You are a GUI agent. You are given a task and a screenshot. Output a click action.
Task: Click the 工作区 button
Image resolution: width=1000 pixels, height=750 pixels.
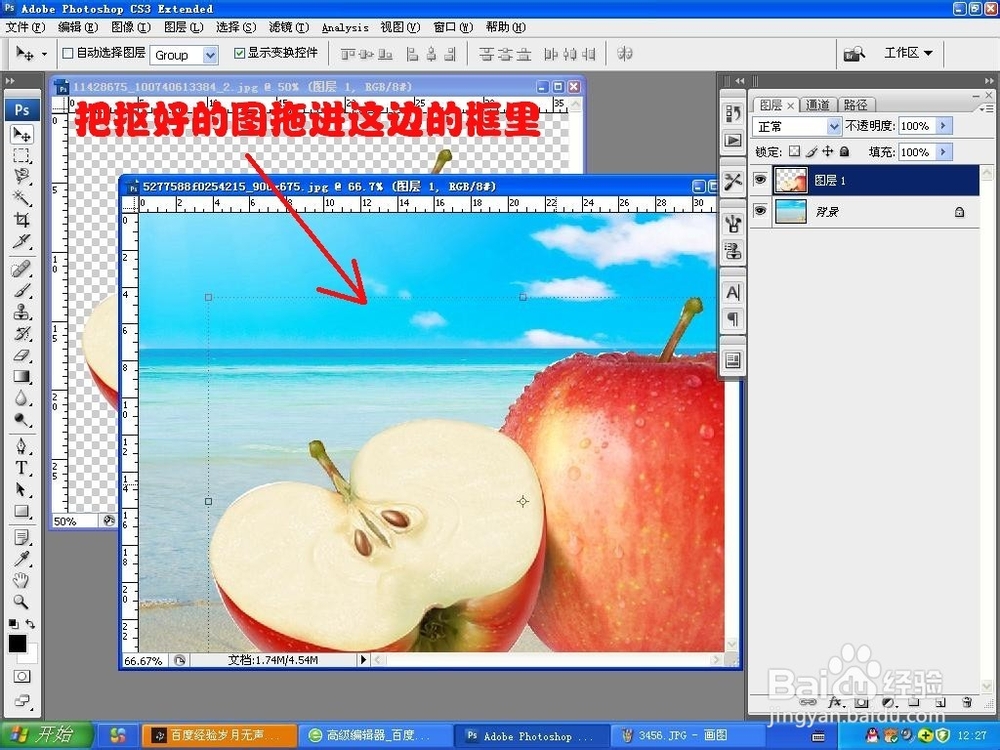[905, 52]
